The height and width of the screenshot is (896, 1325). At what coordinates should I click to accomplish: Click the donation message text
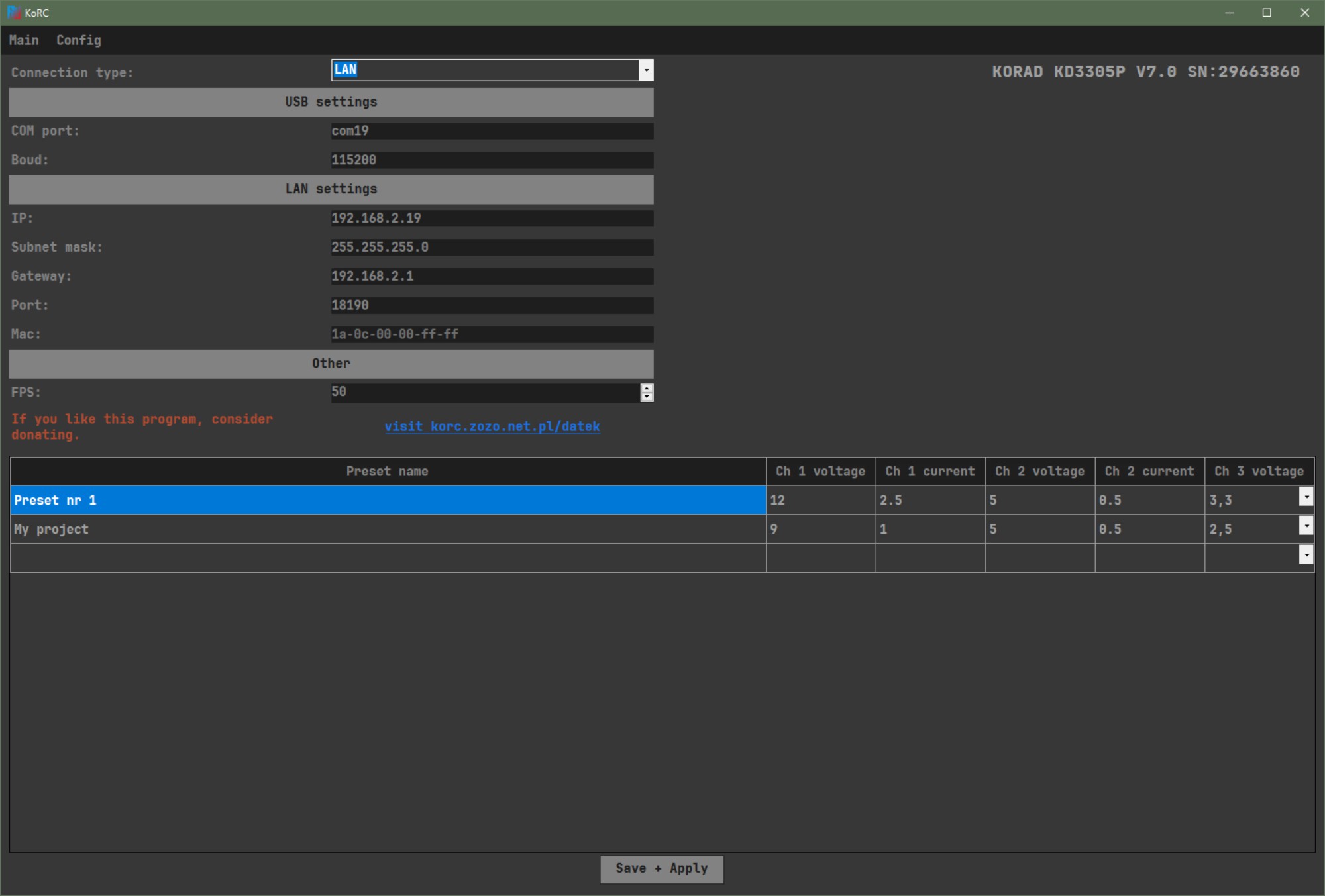click(142, 427)
